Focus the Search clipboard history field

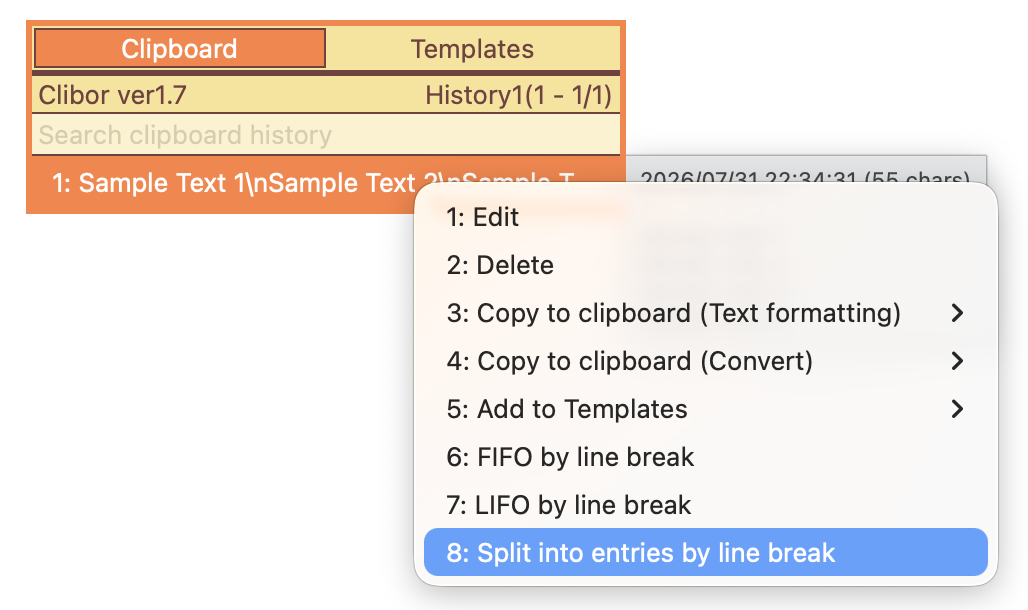[x=326, y=135]
